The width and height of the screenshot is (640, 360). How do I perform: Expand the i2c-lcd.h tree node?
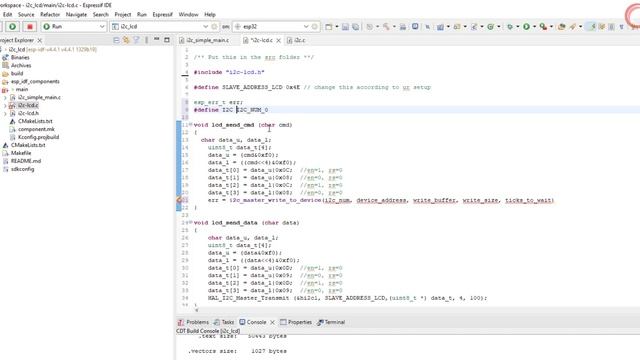[x=5, y=113]
